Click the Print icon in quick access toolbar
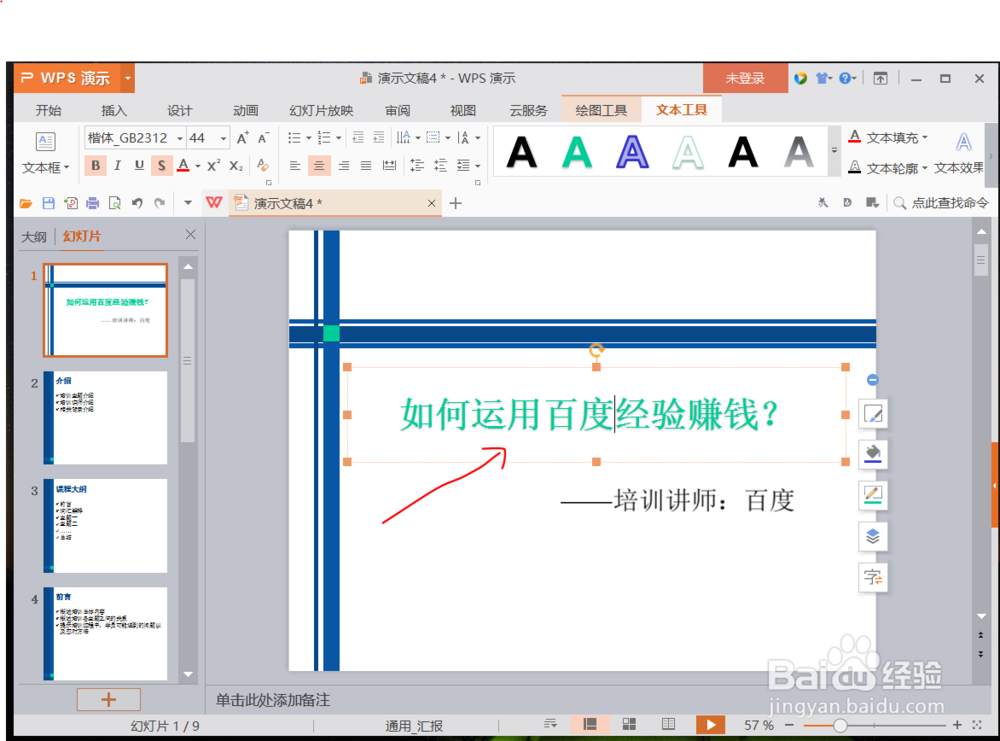 91,203
